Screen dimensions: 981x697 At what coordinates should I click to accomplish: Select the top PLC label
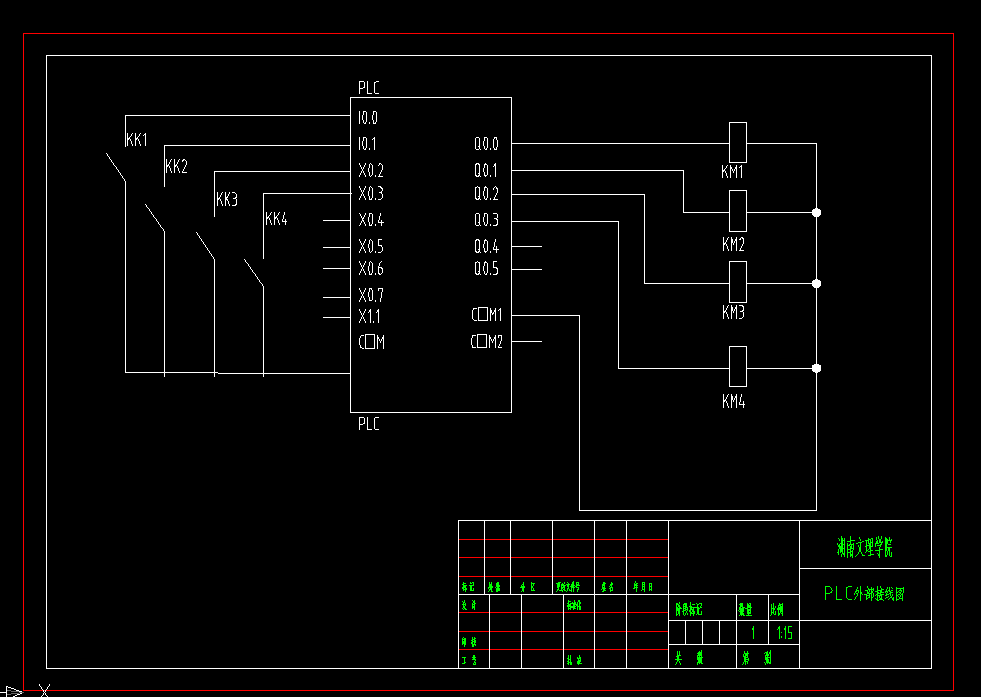tap(369, 88)
